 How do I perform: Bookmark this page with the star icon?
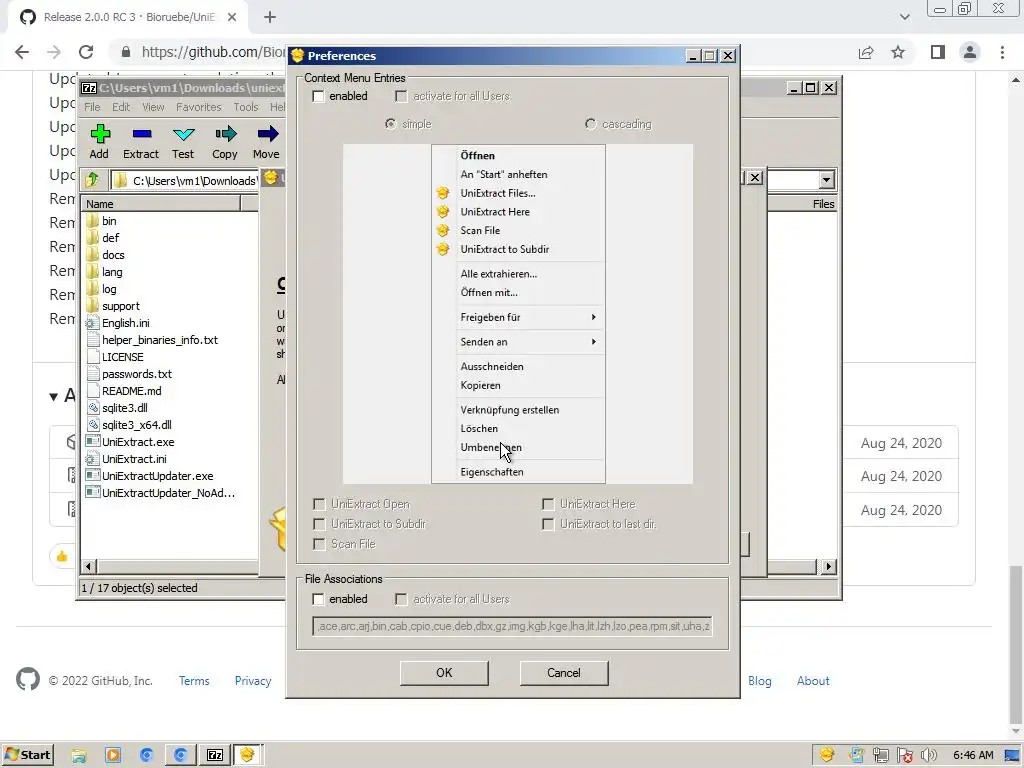(898, 52)
